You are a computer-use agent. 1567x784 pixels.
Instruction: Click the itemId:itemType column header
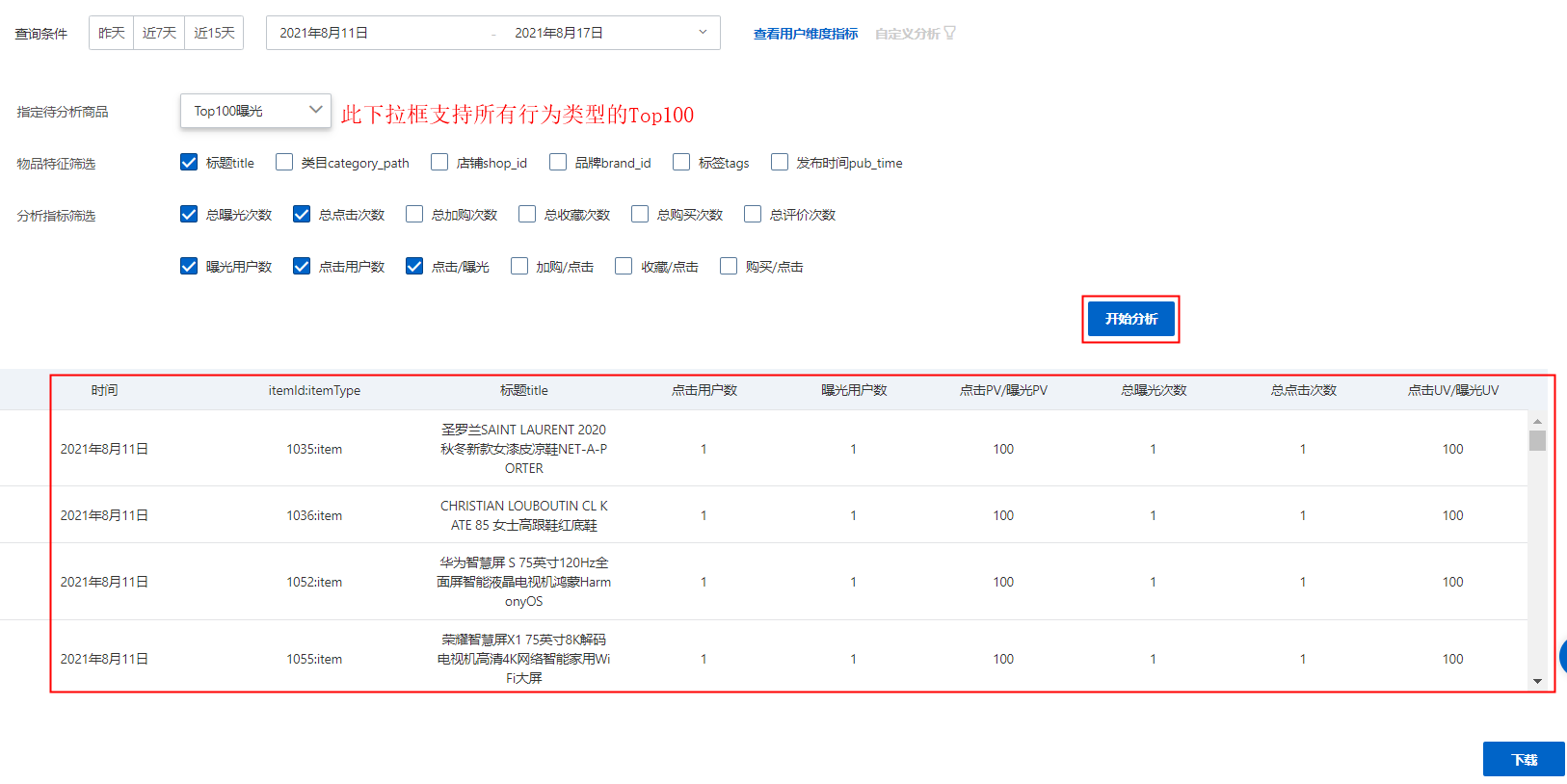pyautogui.click(x=314, y=390)
